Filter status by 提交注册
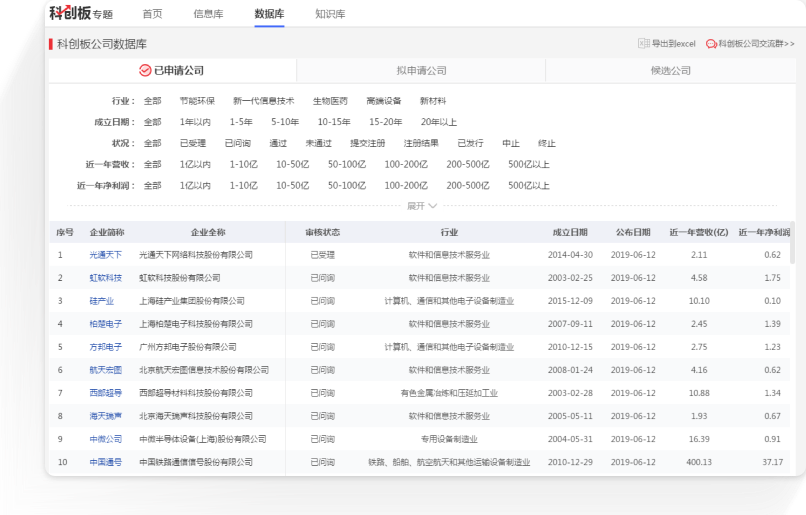Image resolution: width=806 pixels, height=515 pixels. pyautogui.click(x=368, y=143)
